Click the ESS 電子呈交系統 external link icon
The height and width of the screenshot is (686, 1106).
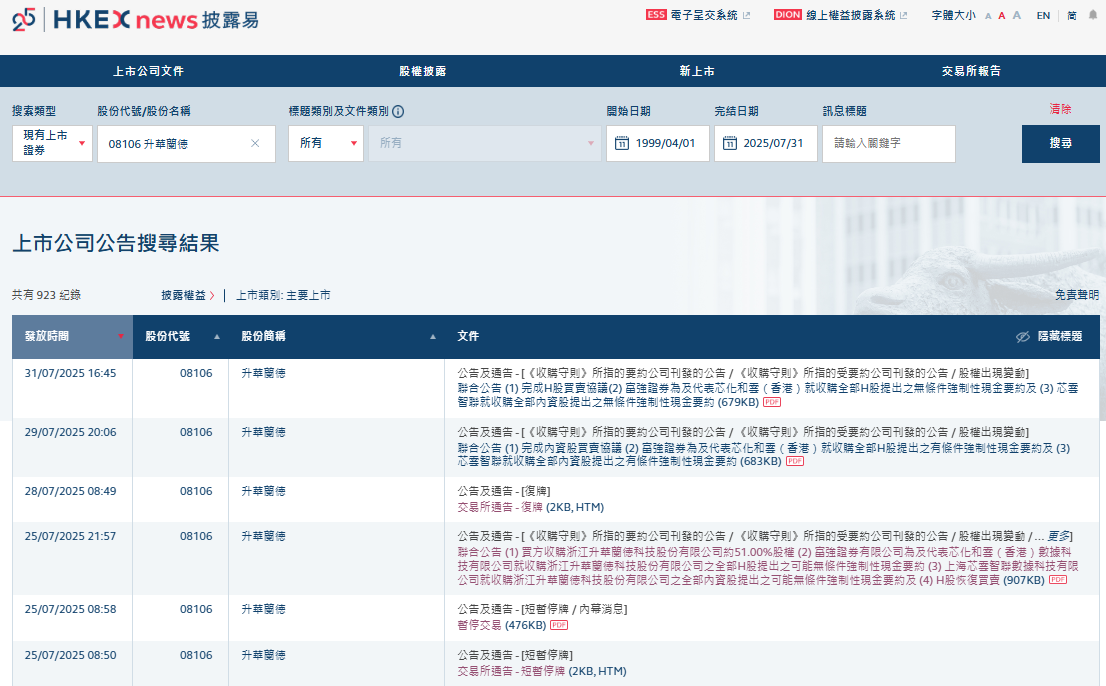point(747,15)
